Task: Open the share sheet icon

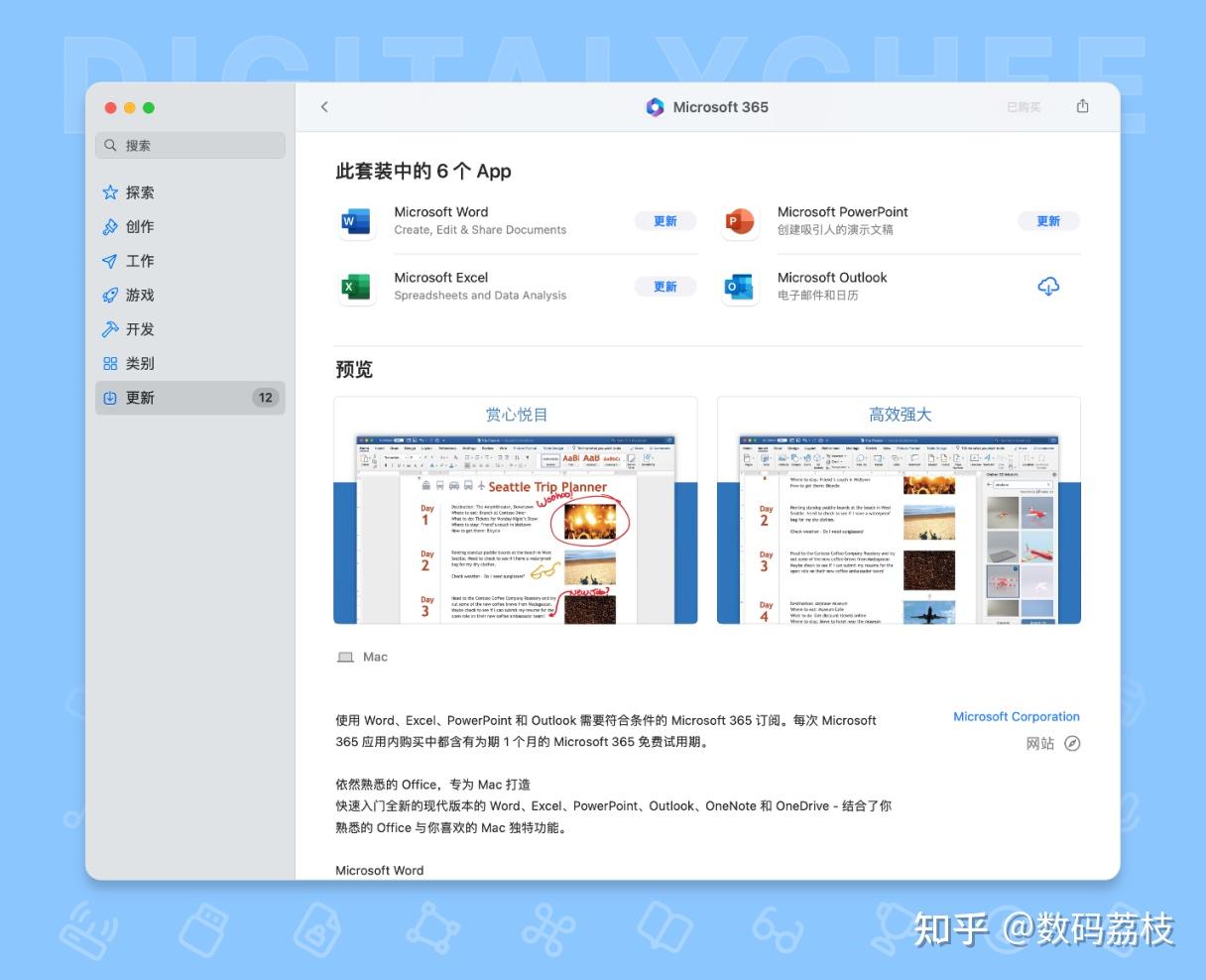Action: click(x=1082, y=106)
